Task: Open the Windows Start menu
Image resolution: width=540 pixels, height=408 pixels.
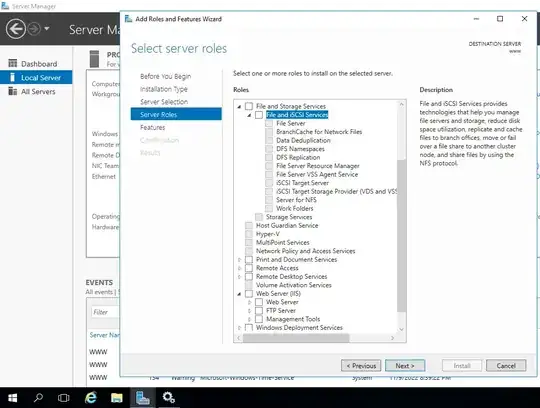Action: [x=12, y=398]
